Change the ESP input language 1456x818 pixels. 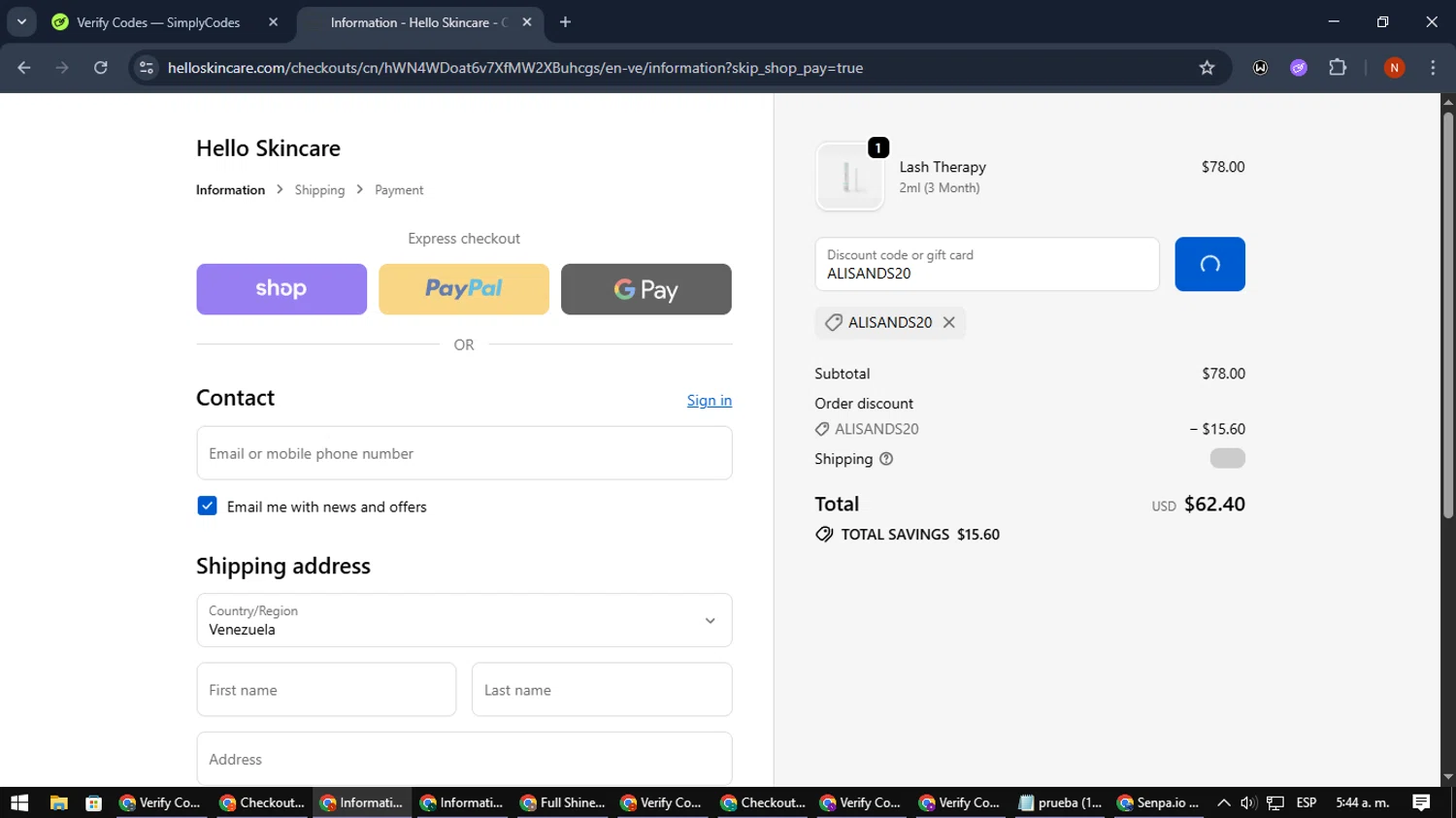click(1307, 802)
